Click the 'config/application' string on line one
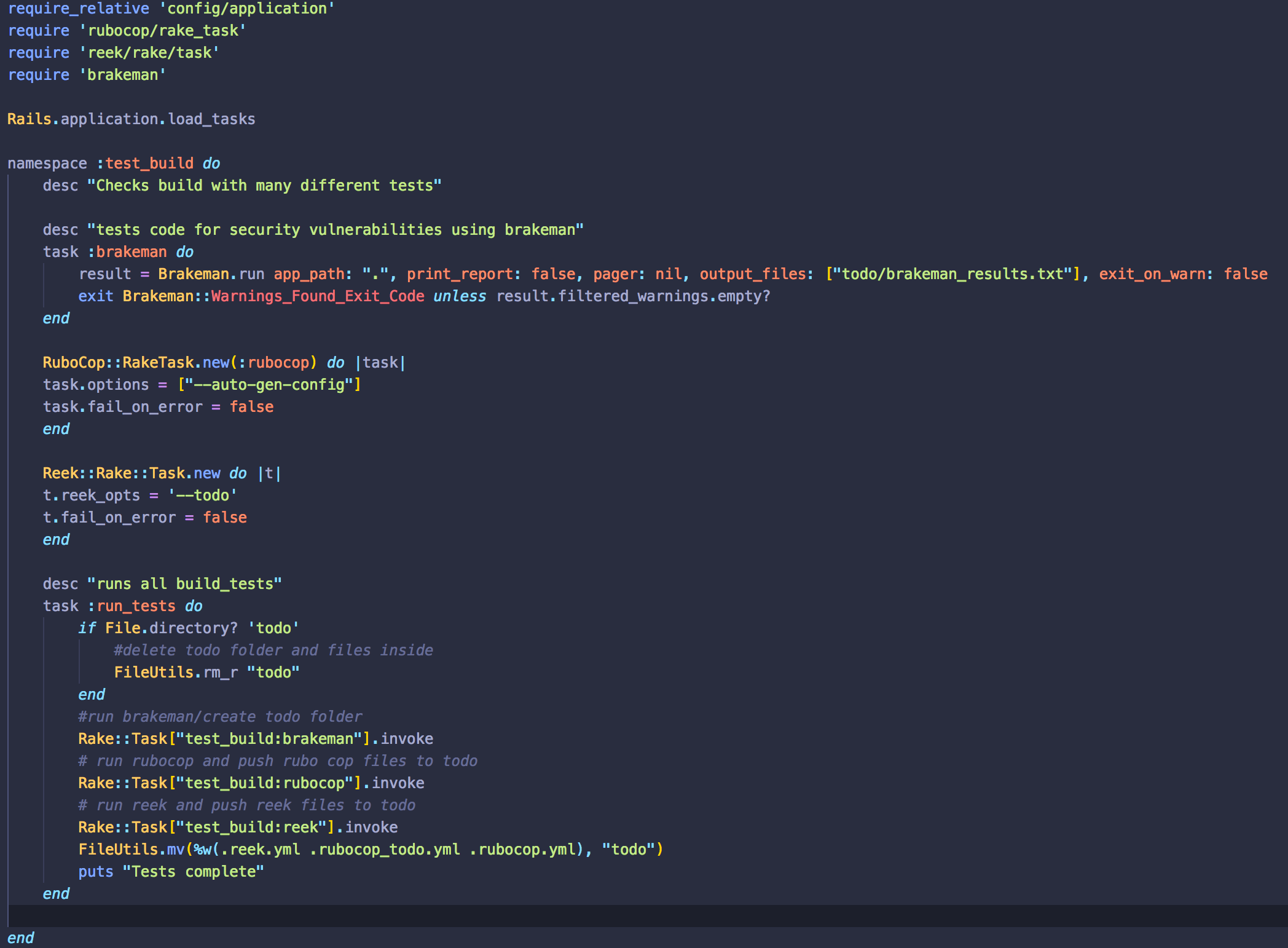 click(246, 9)
